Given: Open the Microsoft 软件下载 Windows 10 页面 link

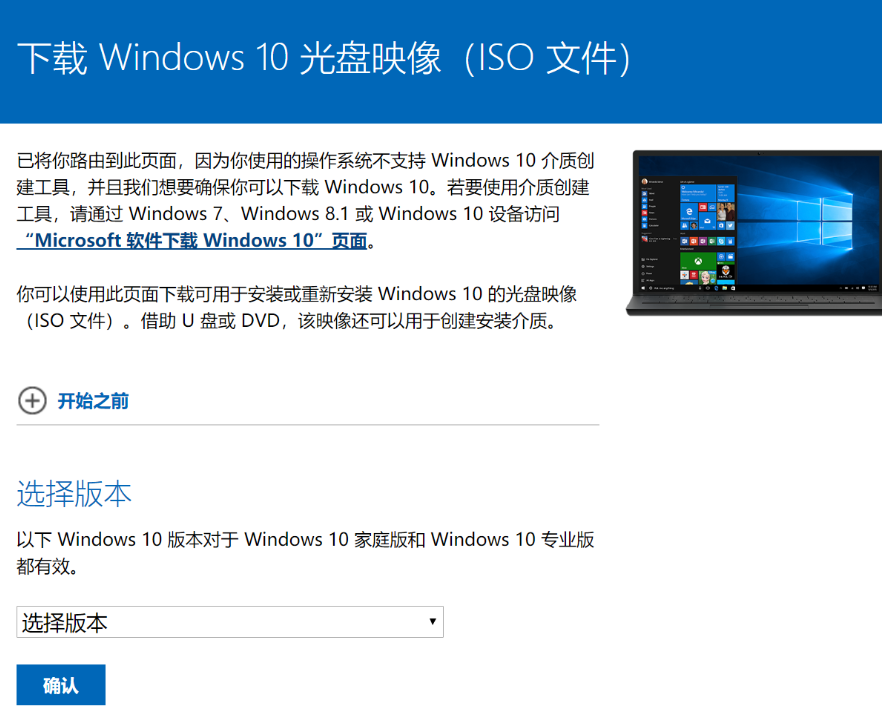Looking at the screenshot, I should (x=192, y=240).
